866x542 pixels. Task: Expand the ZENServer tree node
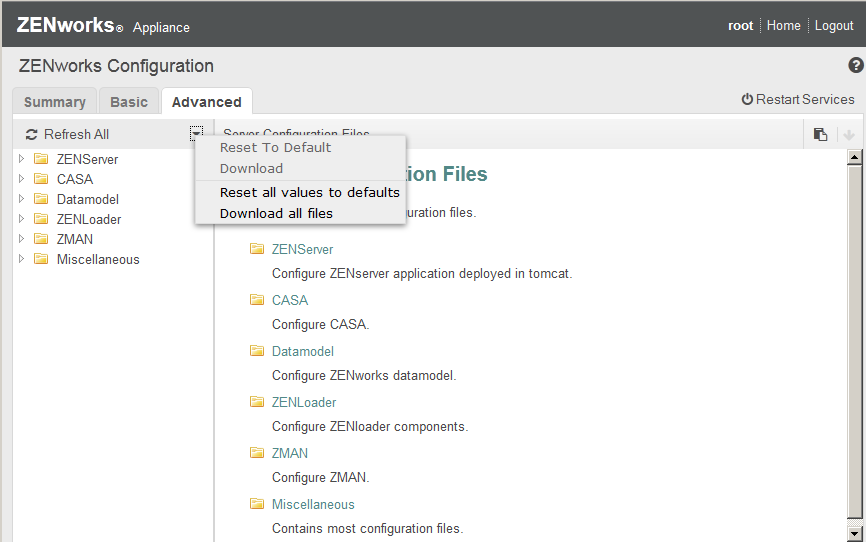pos(21,159)
